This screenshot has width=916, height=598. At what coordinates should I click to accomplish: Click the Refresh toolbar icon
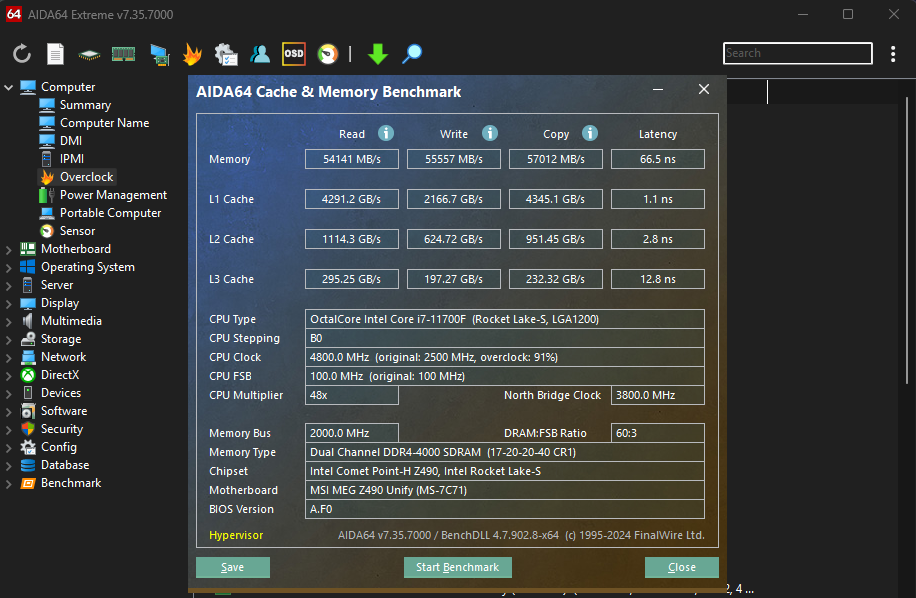click(x=22, y=54)
